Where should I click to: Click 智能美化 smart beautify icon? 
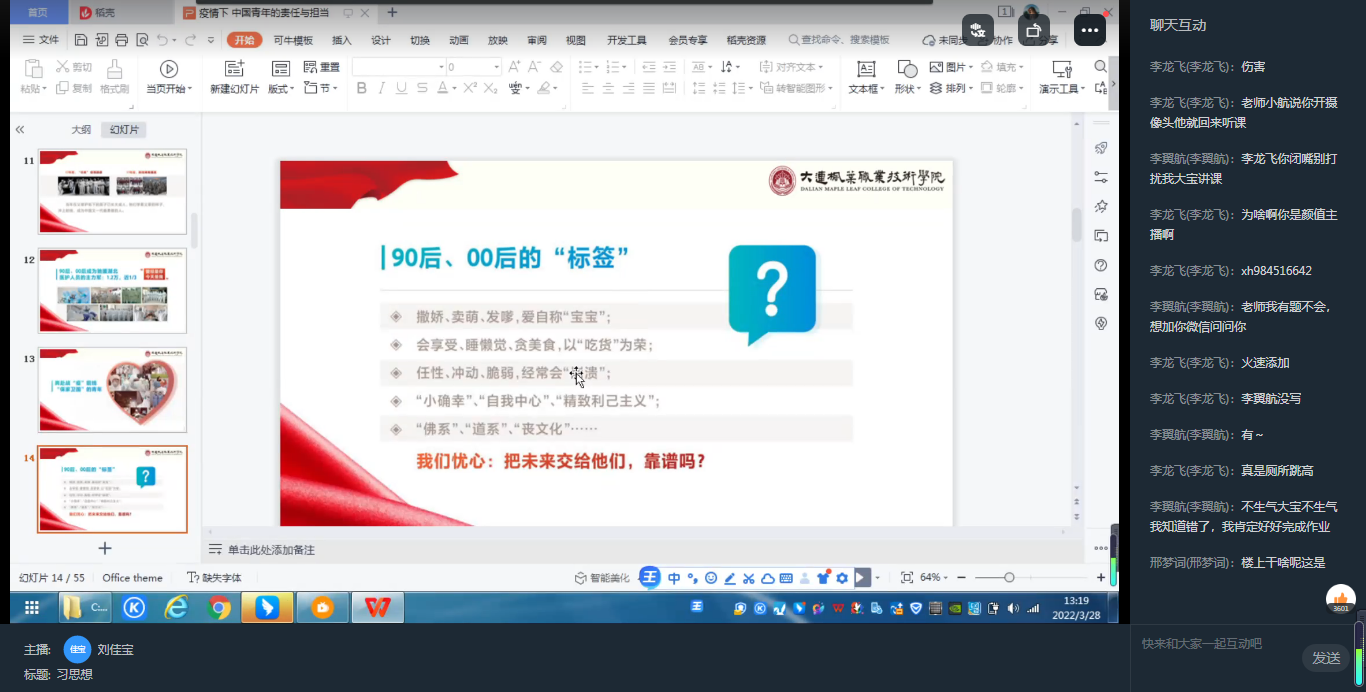pyautogui.click(x=602, y=578)
